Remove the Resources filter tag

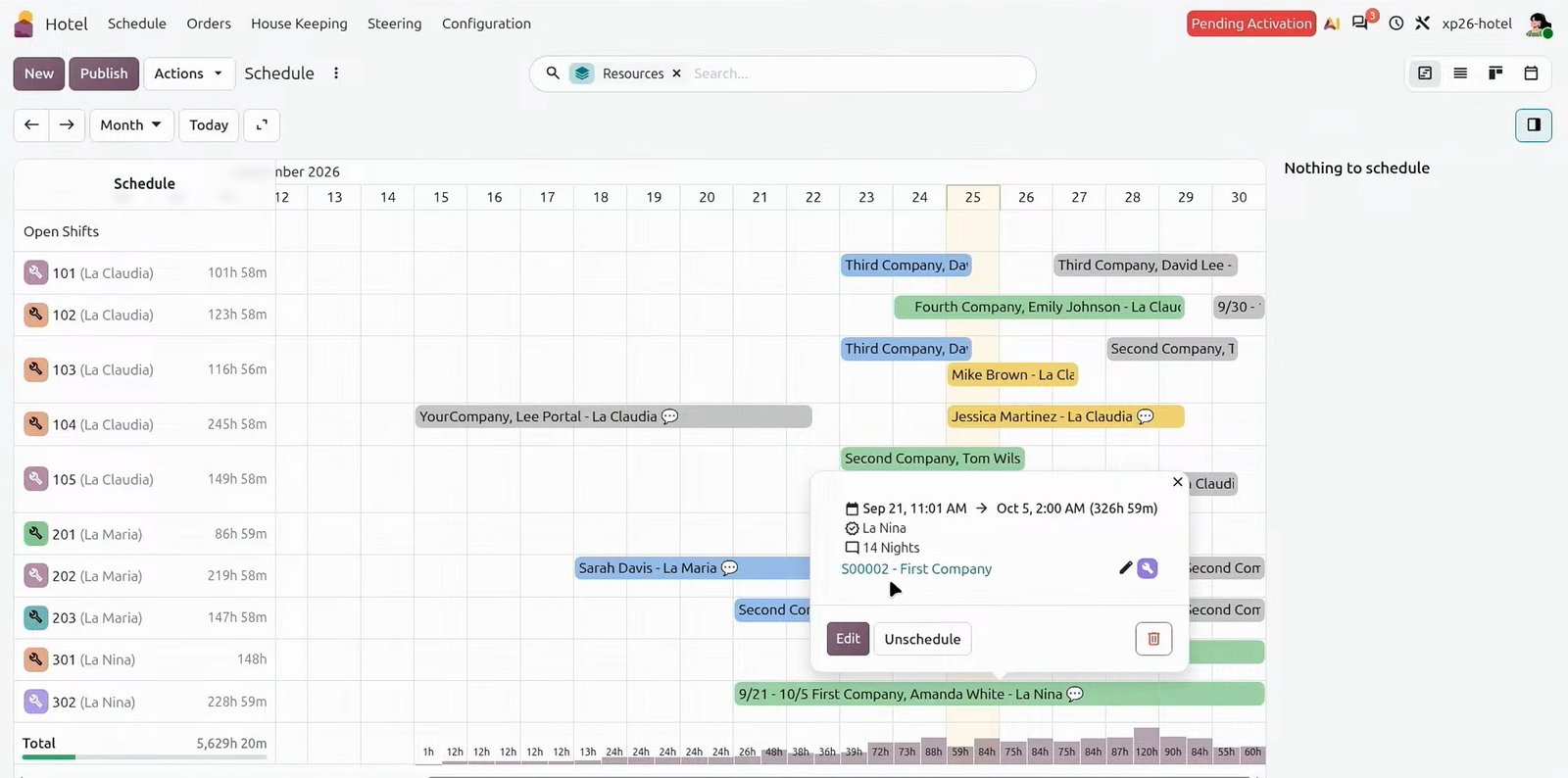pos(676,73)
